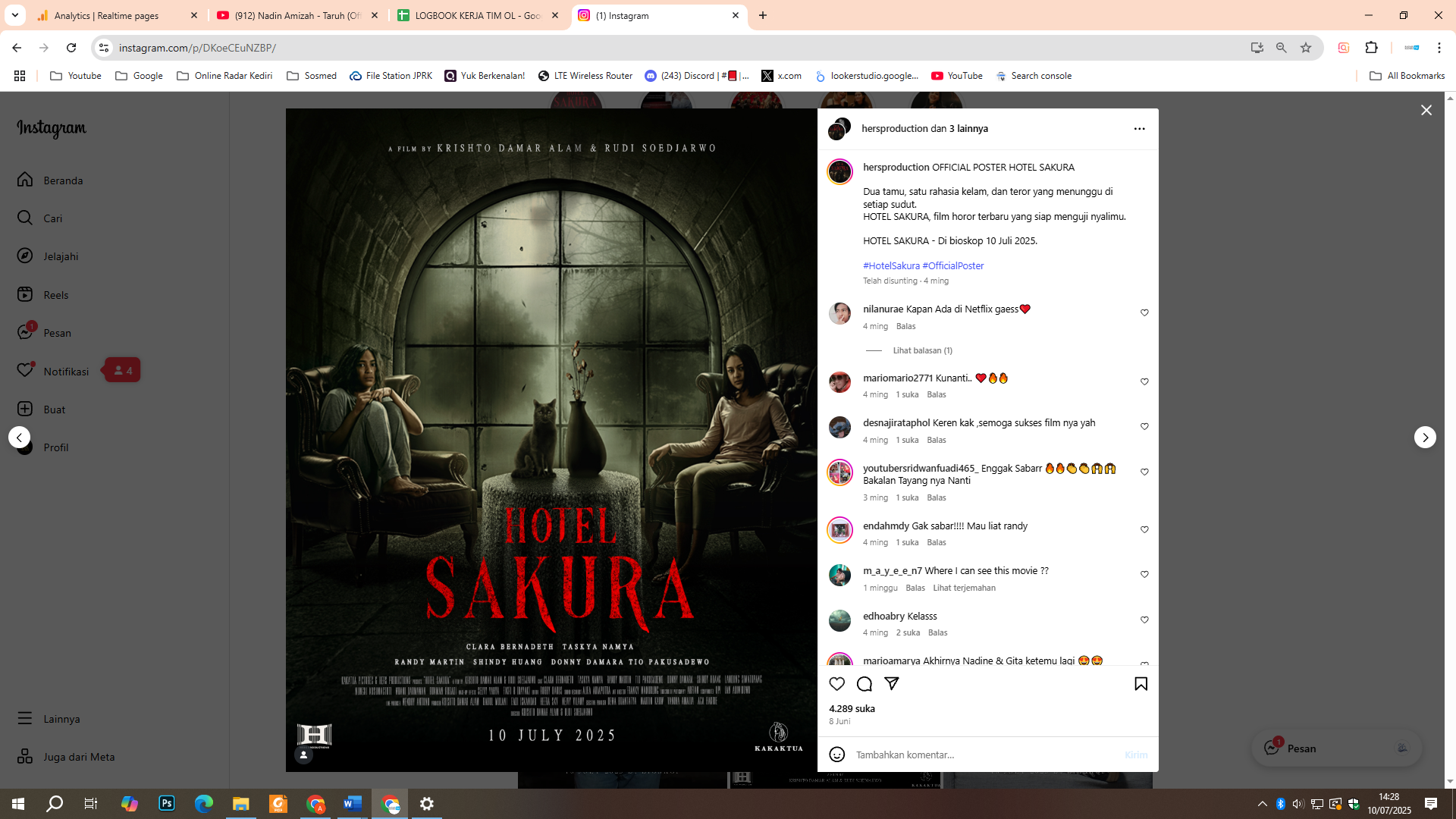
Task: Switch to LOGBOOK KERJA TIM OL tab
Action: [478, 15]
